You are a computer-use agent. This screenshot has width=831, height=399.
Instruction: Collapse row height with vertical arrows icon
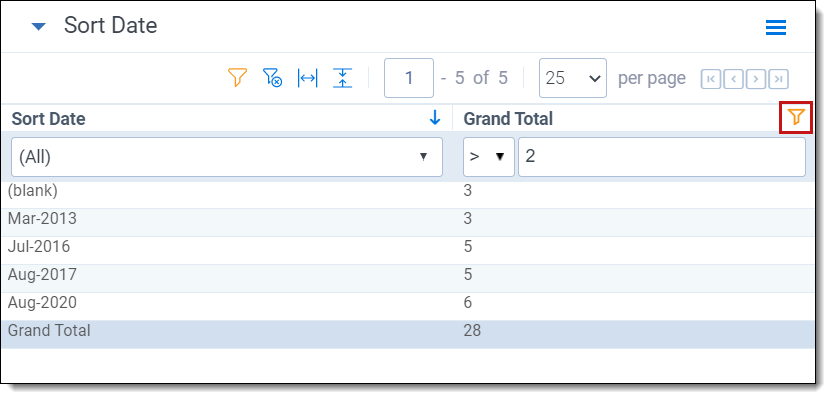pos(342,78)
